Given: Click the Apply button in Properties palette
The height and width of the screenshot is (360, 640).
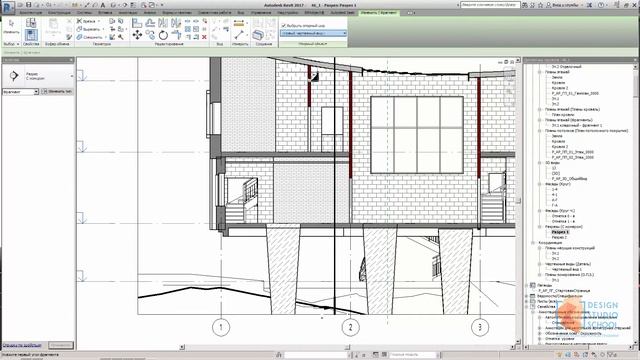Looking at the screenshot, I should click(61, 345).
